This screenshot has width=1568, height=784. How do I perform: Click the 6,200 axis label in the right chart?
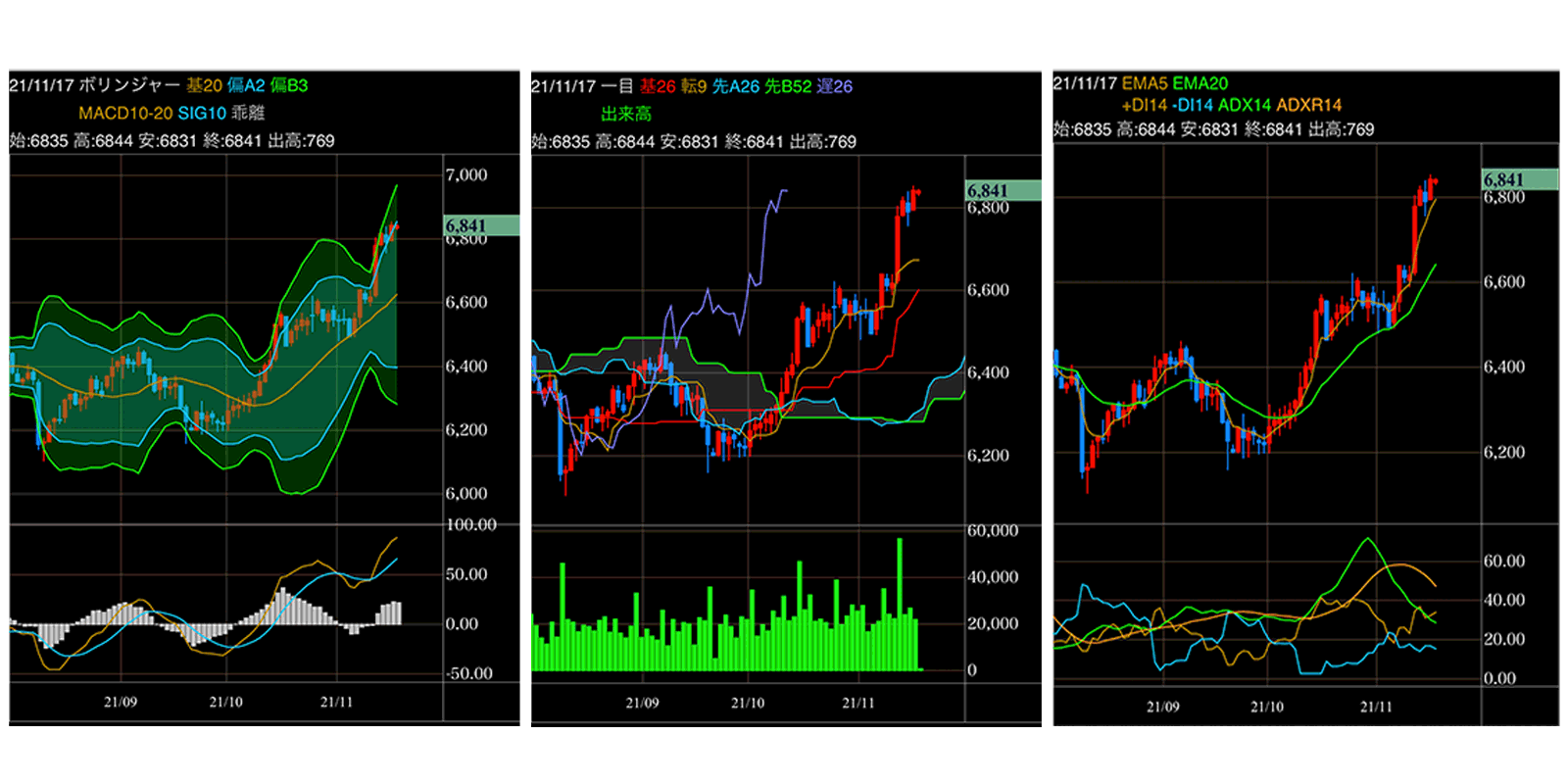click(1504, 453)
